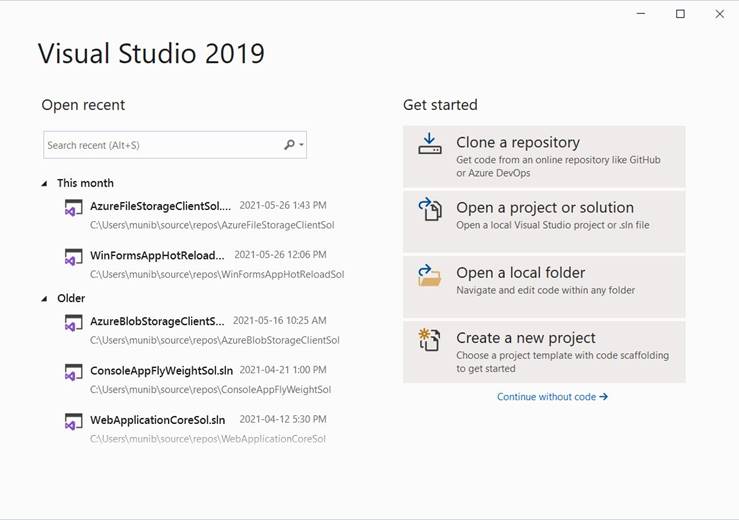Click the ConsoleAppFlyWeightSol solution file icon

[x=73, y=372]
